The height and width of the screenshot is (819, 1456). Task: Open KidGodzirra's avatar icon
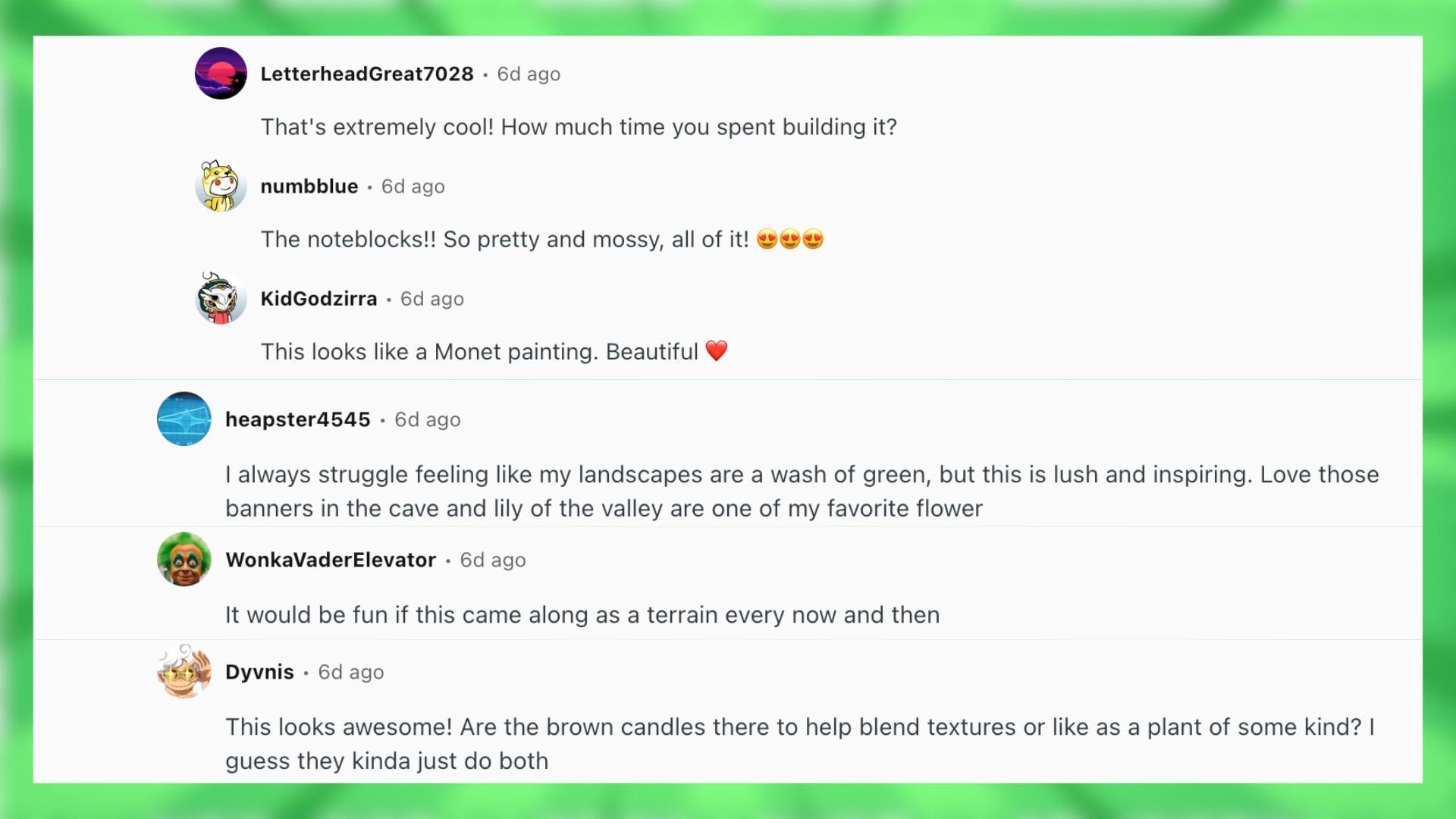coord(221,298)
